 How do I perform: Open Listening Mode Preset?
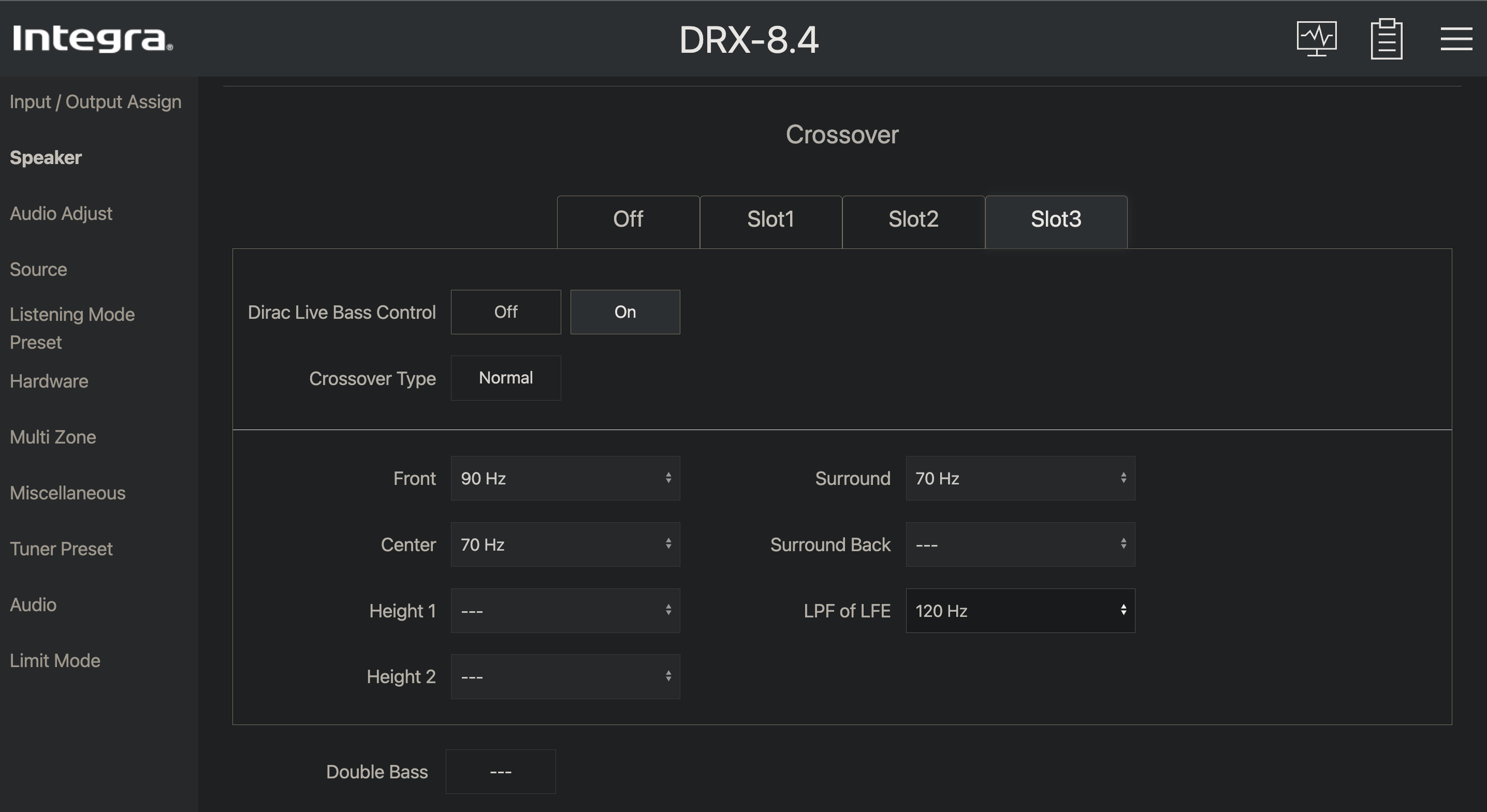pos(72,329)
